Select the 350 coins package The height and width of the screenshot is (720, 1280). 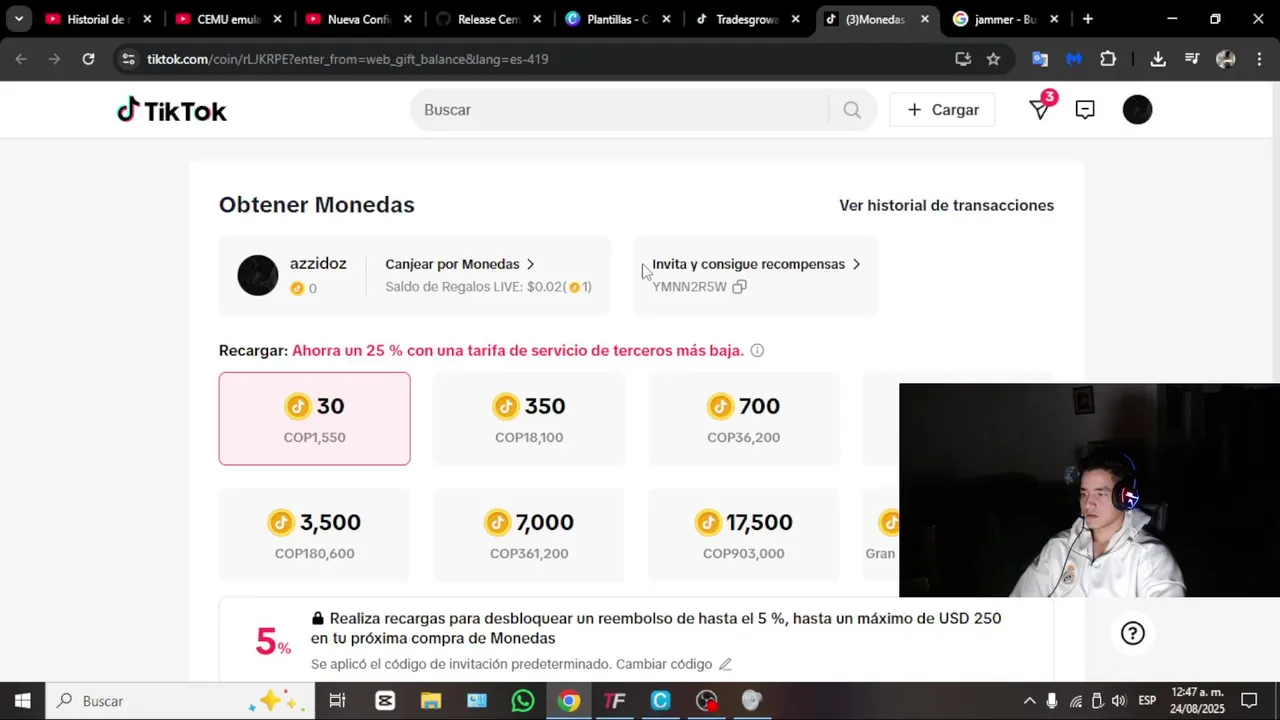pyautogui.click(x=529, y=419)
